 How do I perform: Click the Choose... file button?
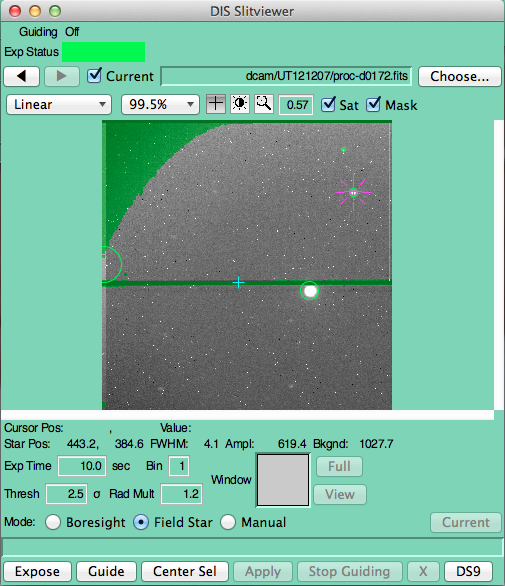tap(459, 76)
